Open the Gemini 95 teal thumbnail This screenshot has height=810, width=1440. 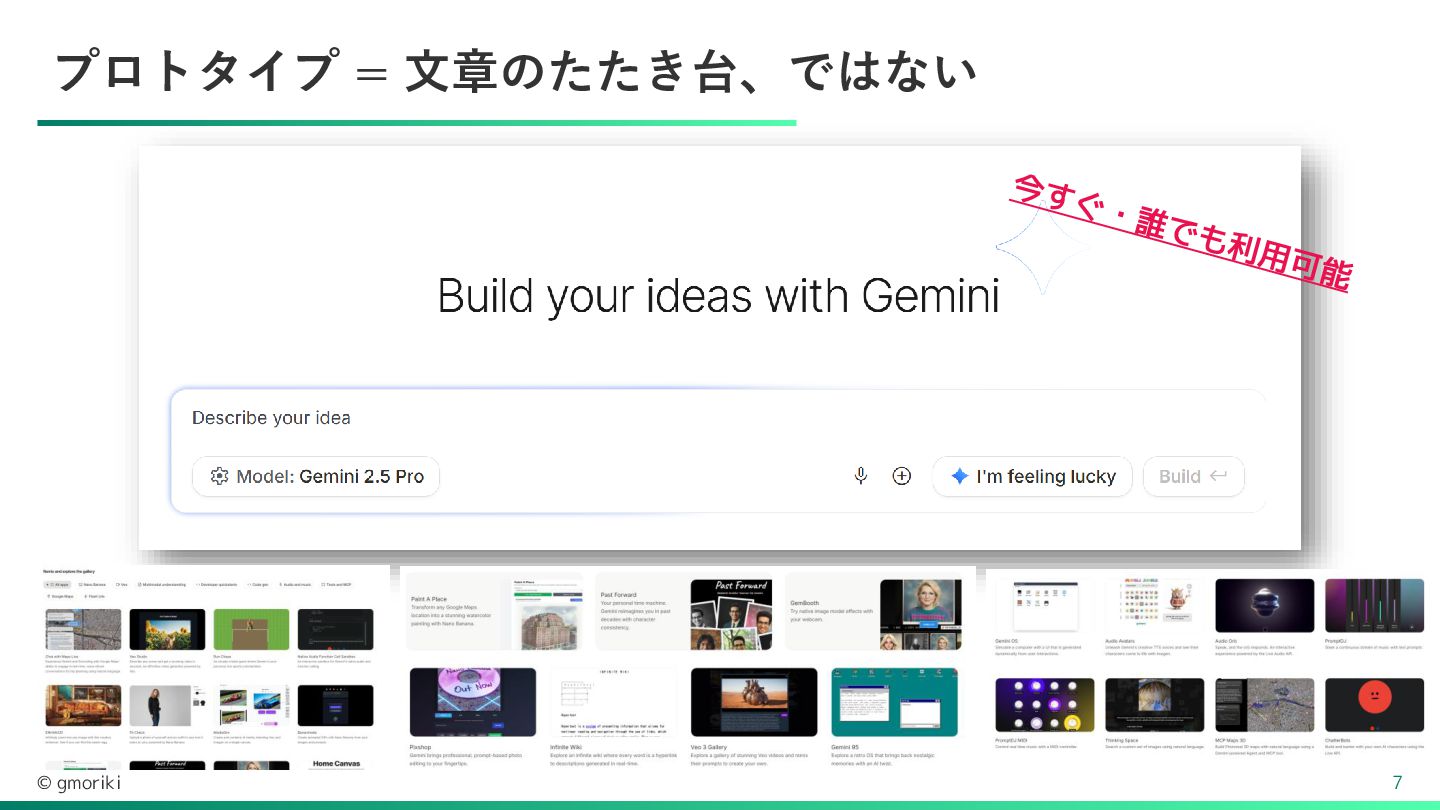pos(894,702)
